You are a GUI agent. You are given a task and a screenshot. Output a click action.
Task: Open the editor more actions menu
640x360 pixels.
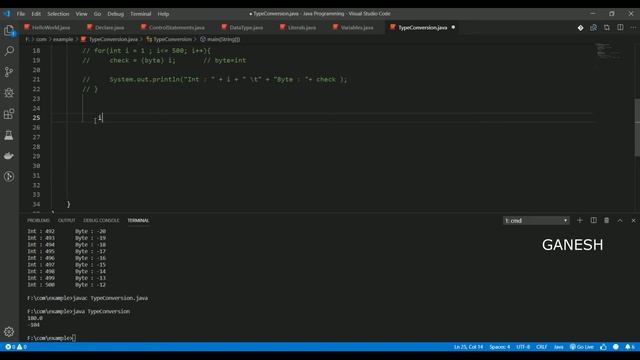tap(633, 28)
